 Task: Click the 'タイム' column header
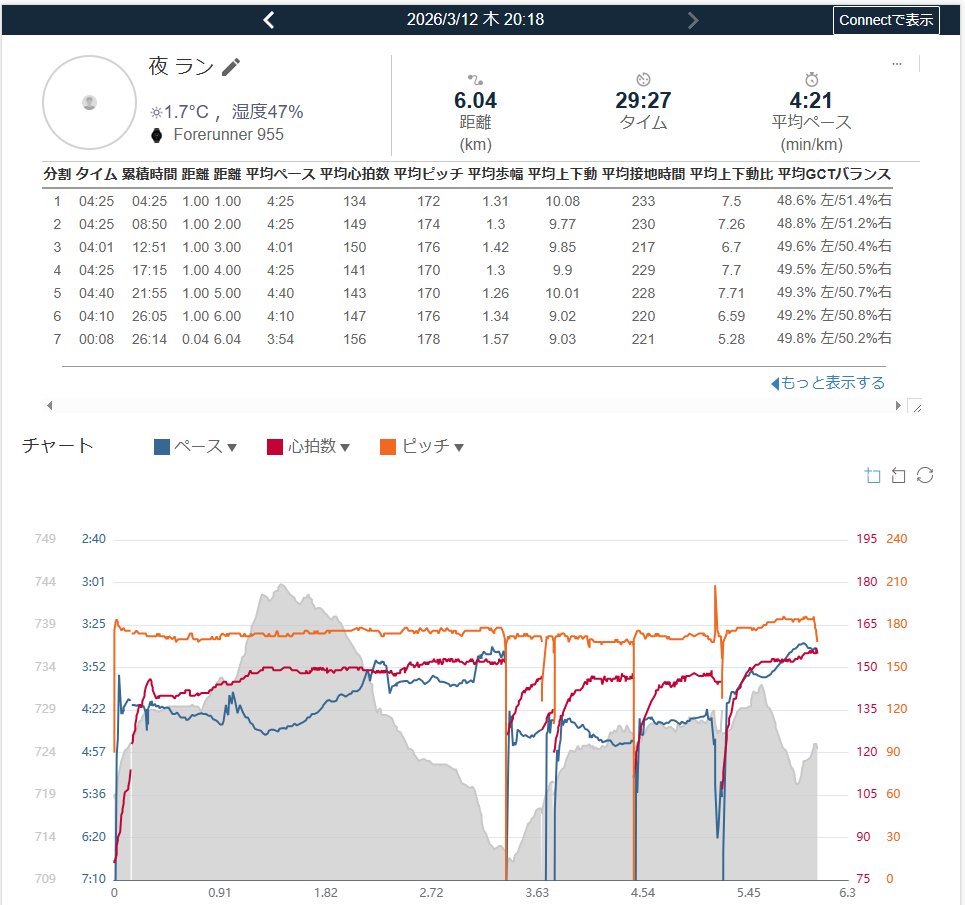coord(97,174)
